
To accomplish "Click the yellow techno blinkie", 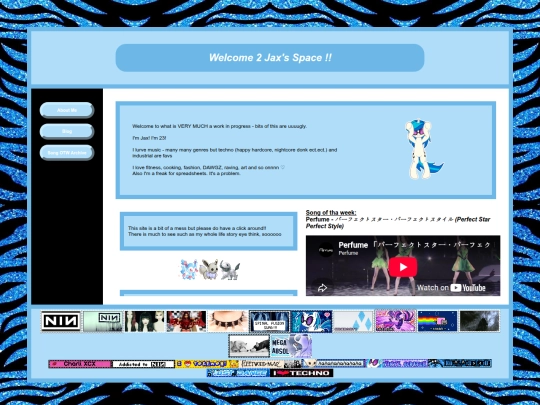I will [x=207, y=364].
